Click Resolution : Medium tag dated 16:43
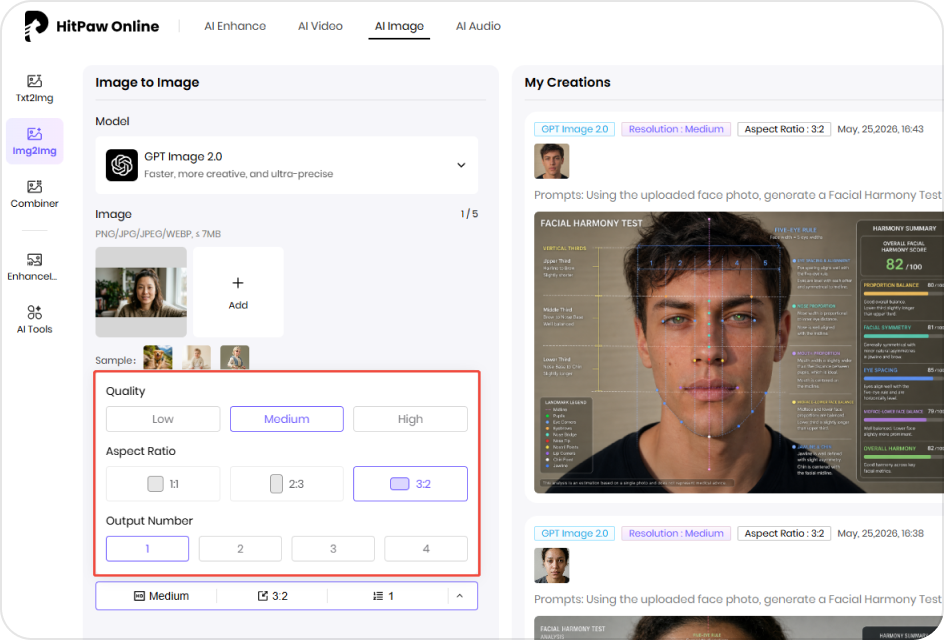This screenshot has height=640, width=944. [676, 129]
